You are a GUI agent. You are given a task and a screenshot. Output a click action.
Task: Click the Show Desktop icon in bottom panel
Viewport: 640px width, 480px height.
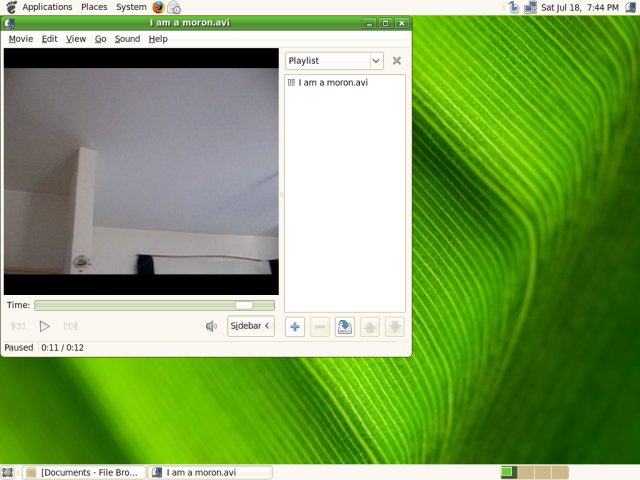tap(7, 472)
